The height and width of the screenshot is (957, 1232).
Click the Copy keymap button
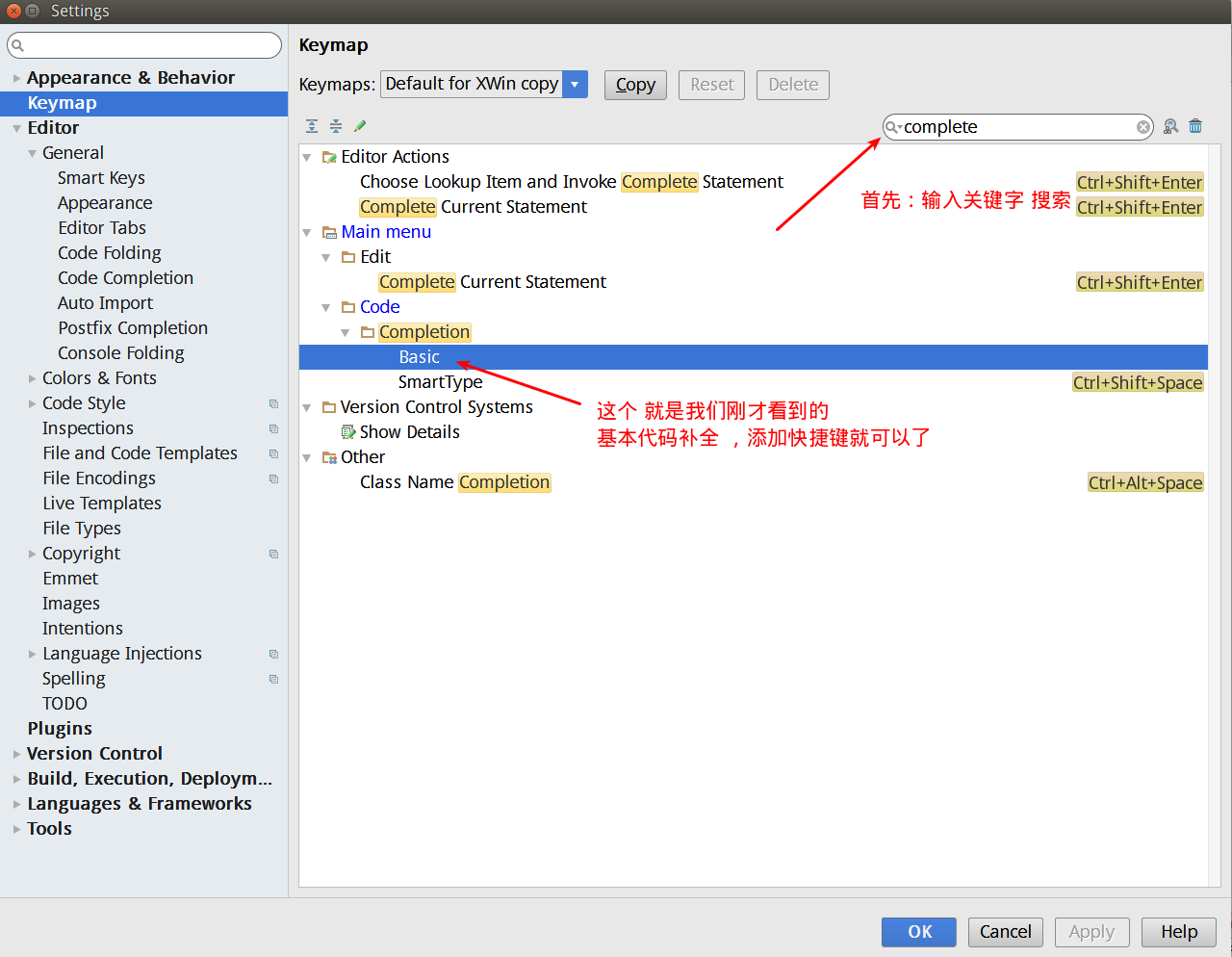click(x=635, y=85)
